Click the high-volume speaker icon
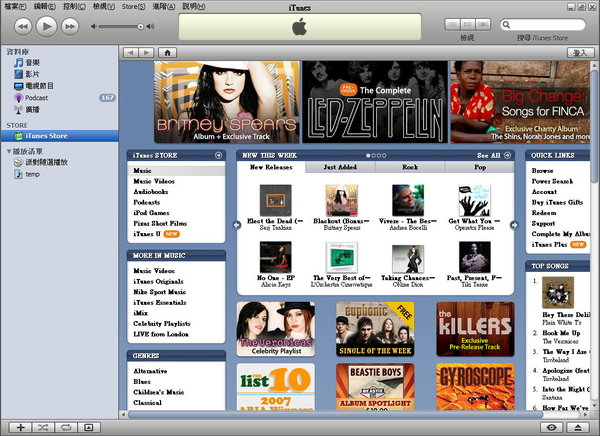Image resolution: width=600 pixels, height=436 pixels. pyautogui.click(x=150, y=26)
